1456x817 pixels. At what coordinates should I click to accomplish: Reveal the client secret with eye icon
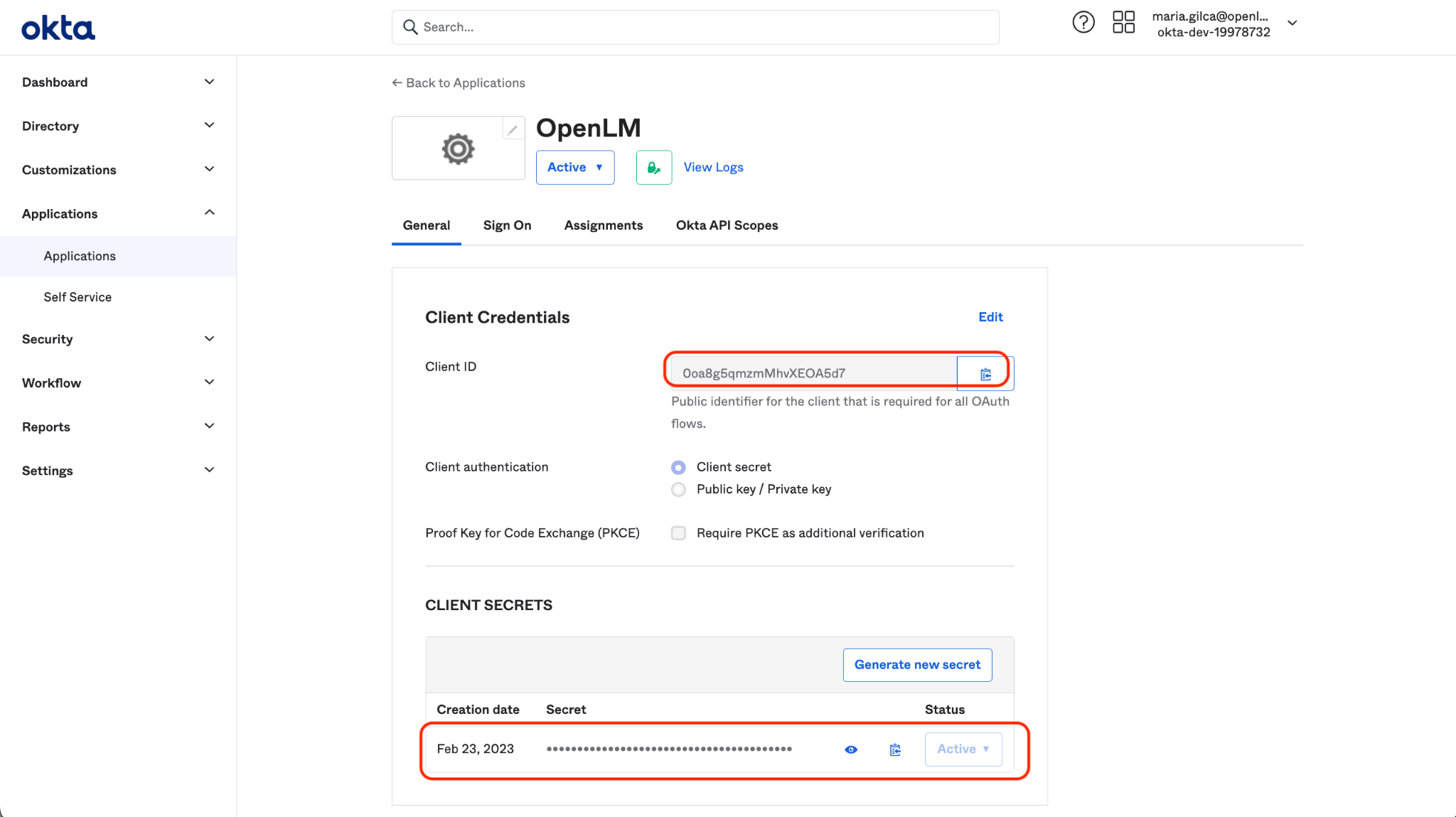click(851, 749)
